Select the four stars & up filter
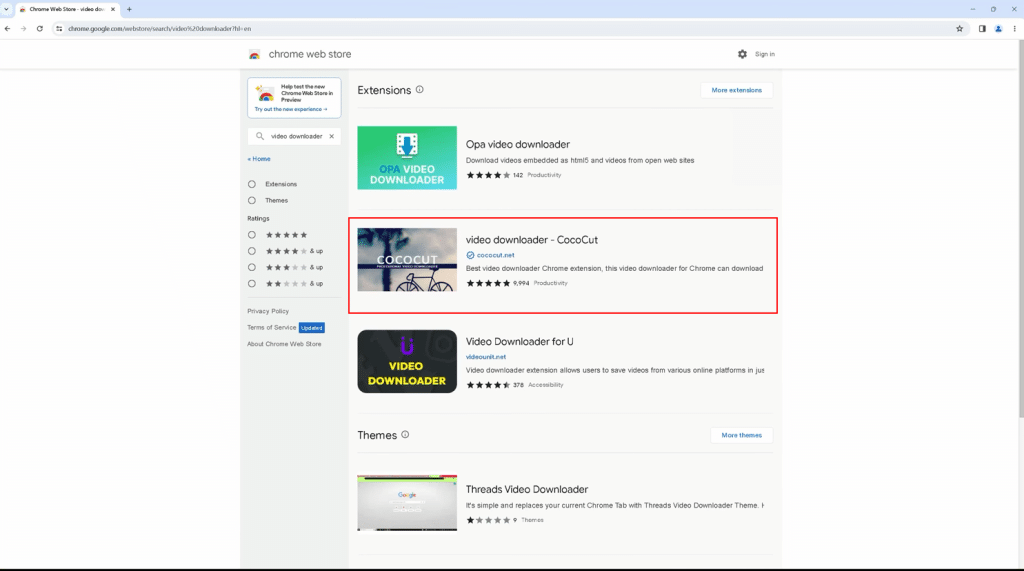This screenshot has width=1024, height=571. [252, 251]
